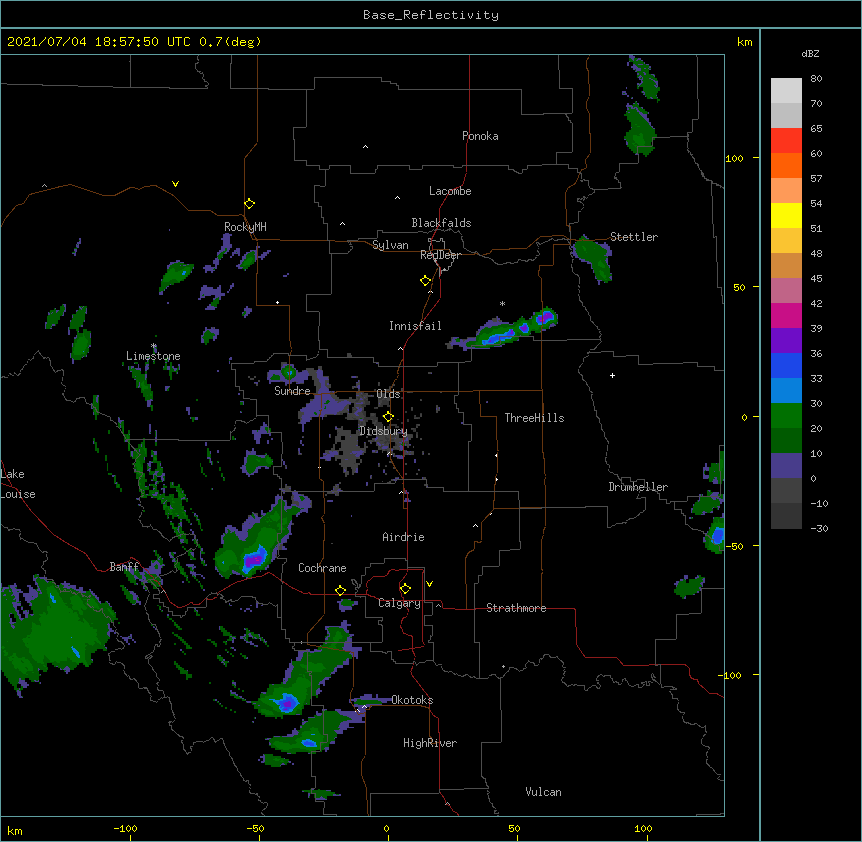Select the lightest gray swatch at legend top

point(786,90)
